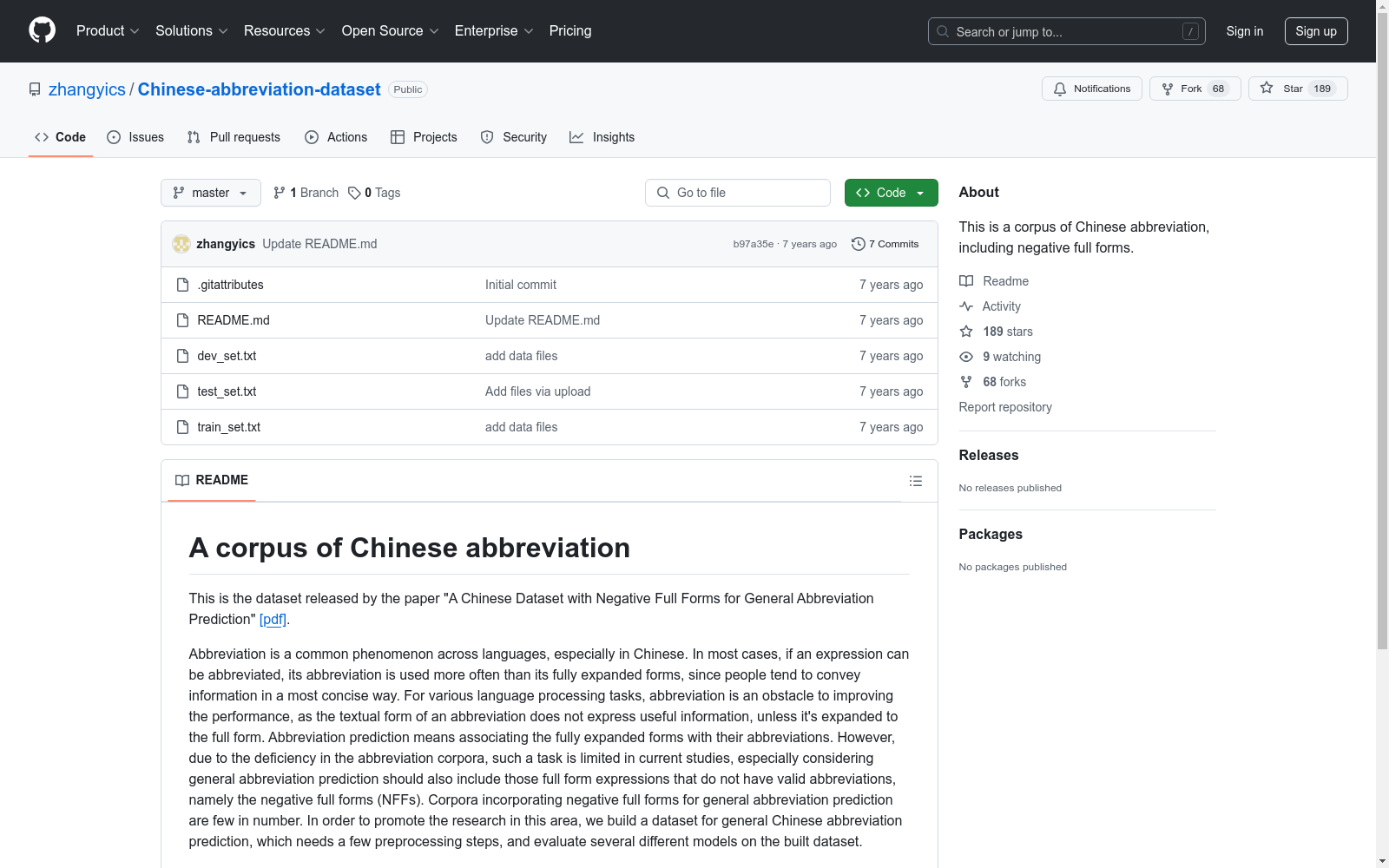Click Report repository link
Image resolution: width=1389 pixels, height=868 pixels.
[1005, 407]
